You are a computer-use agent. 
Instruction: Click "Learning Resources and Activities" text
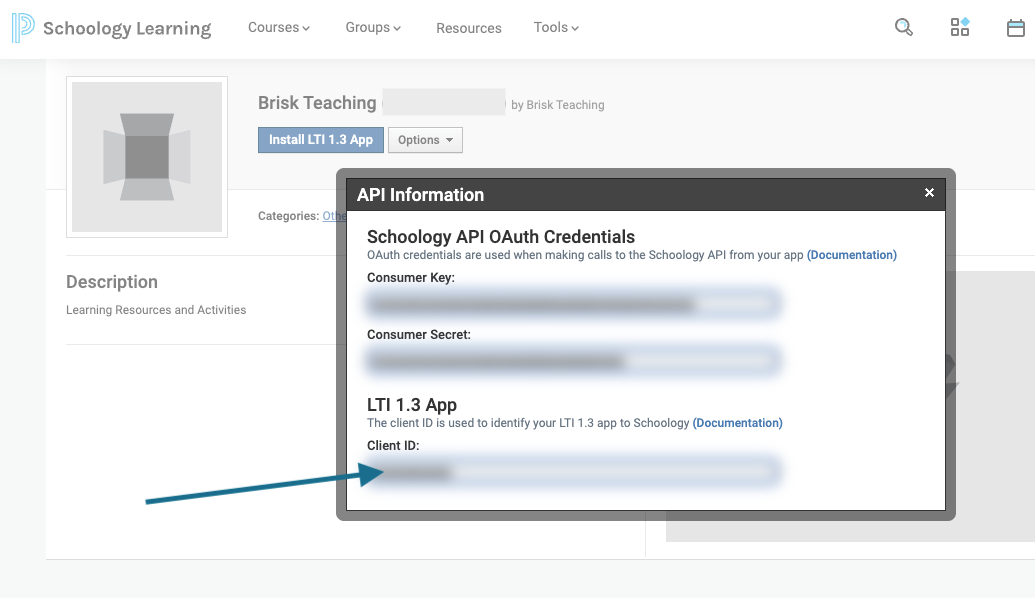tap(156, 310)
